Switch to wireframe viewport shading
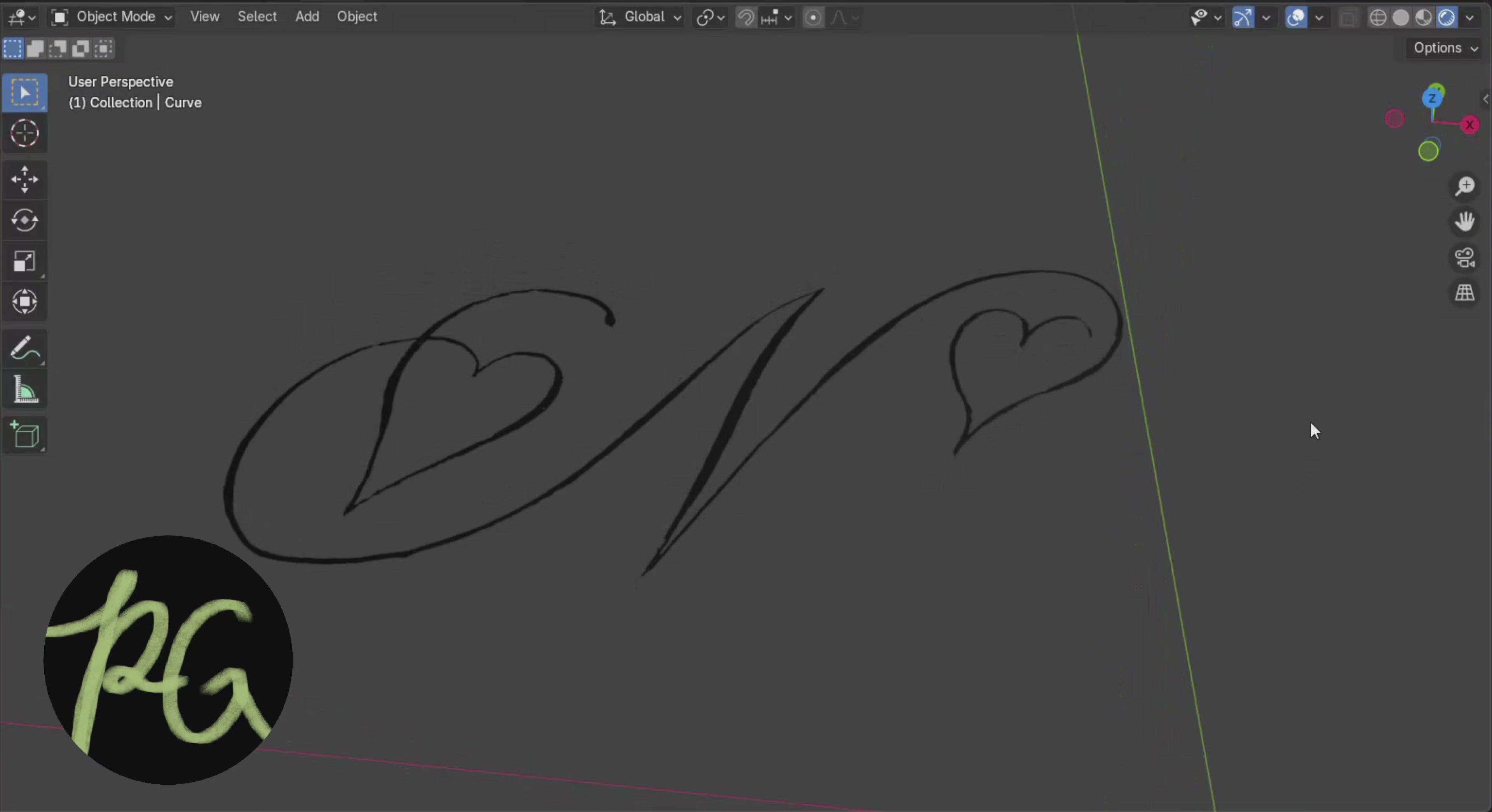The width and height of the screenshot is (1492, 812). [x=1378, y=17]
